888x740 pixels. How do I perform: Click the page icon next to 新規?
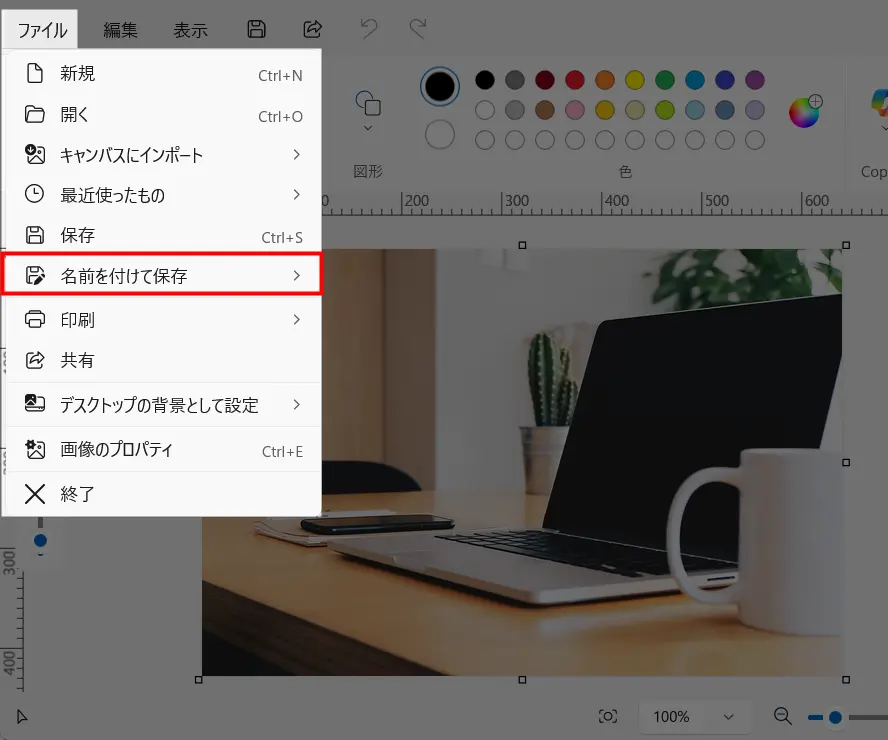coord(35,73)
